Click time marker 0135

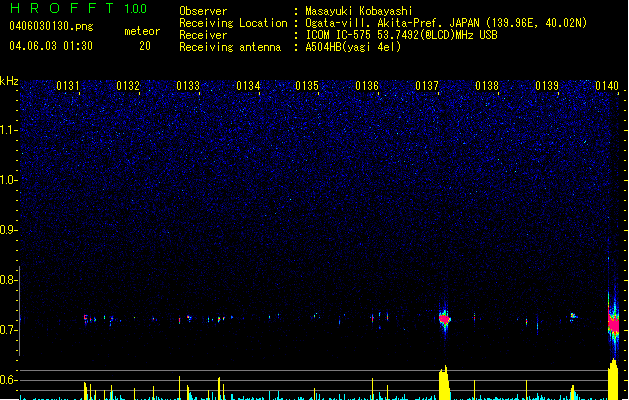tap(307, 86)
